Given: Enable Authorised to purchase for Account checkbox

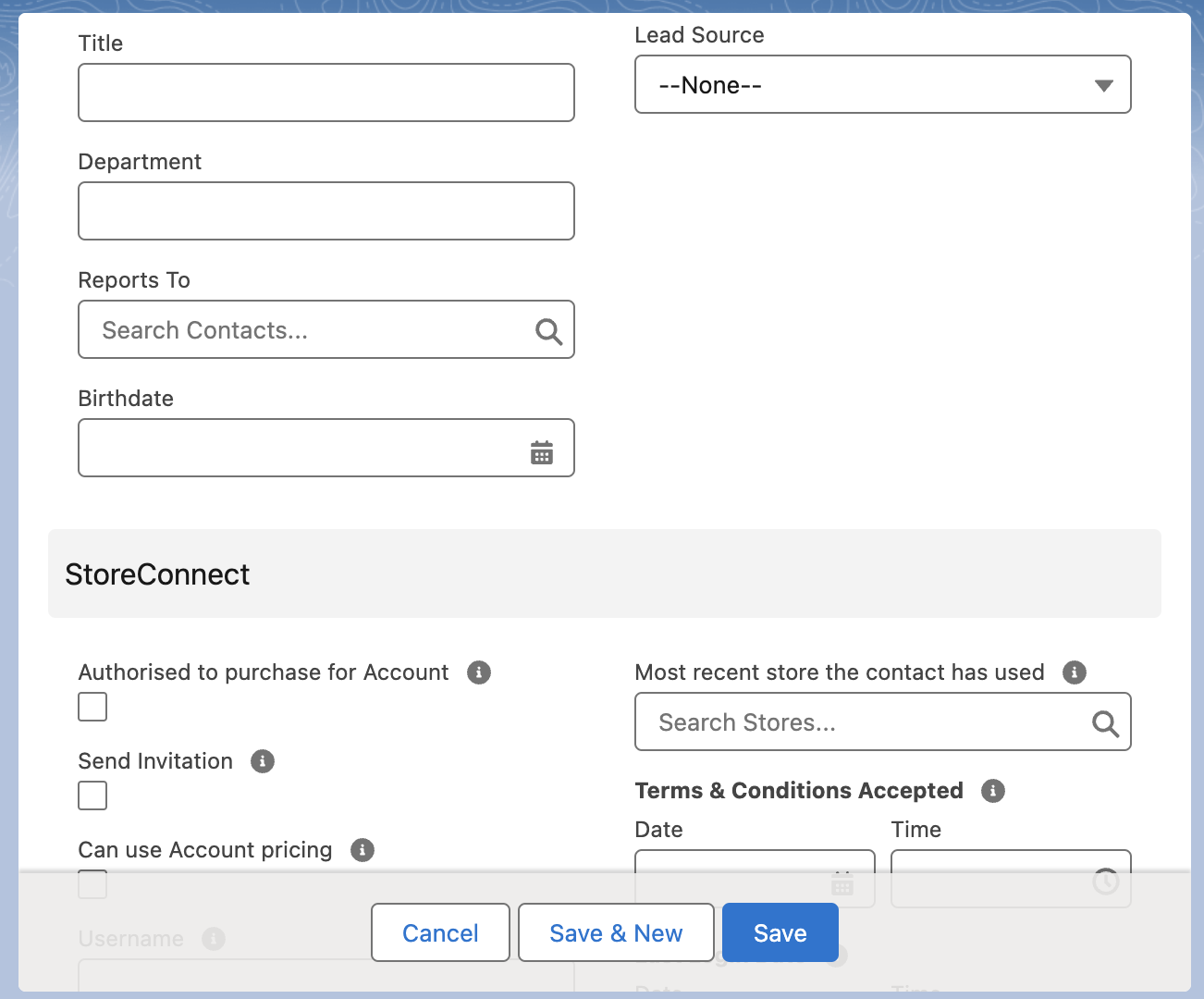Looking at the screenshot, I should tap(92, 707).
